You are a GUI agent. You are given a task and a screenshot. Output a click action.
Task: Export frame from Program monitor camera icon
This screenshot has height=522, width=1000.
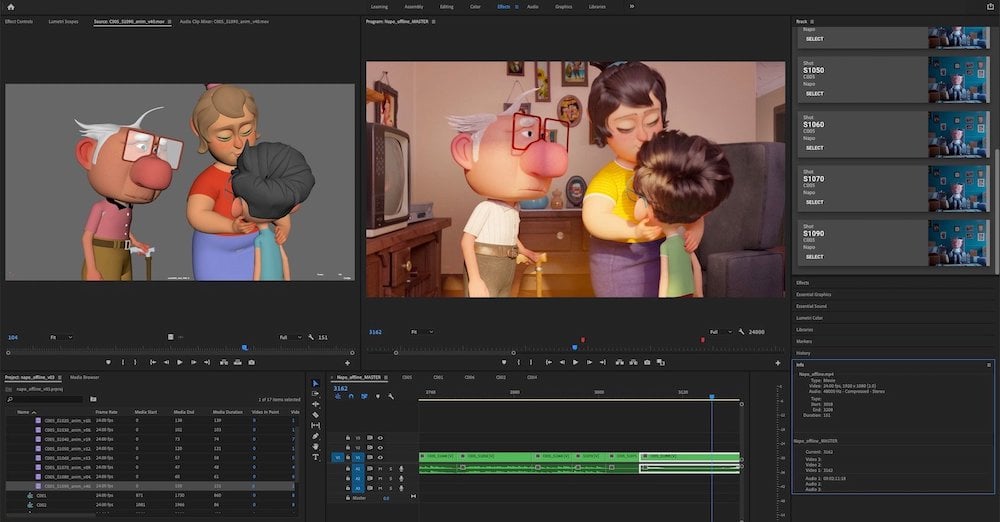(647, 362)
